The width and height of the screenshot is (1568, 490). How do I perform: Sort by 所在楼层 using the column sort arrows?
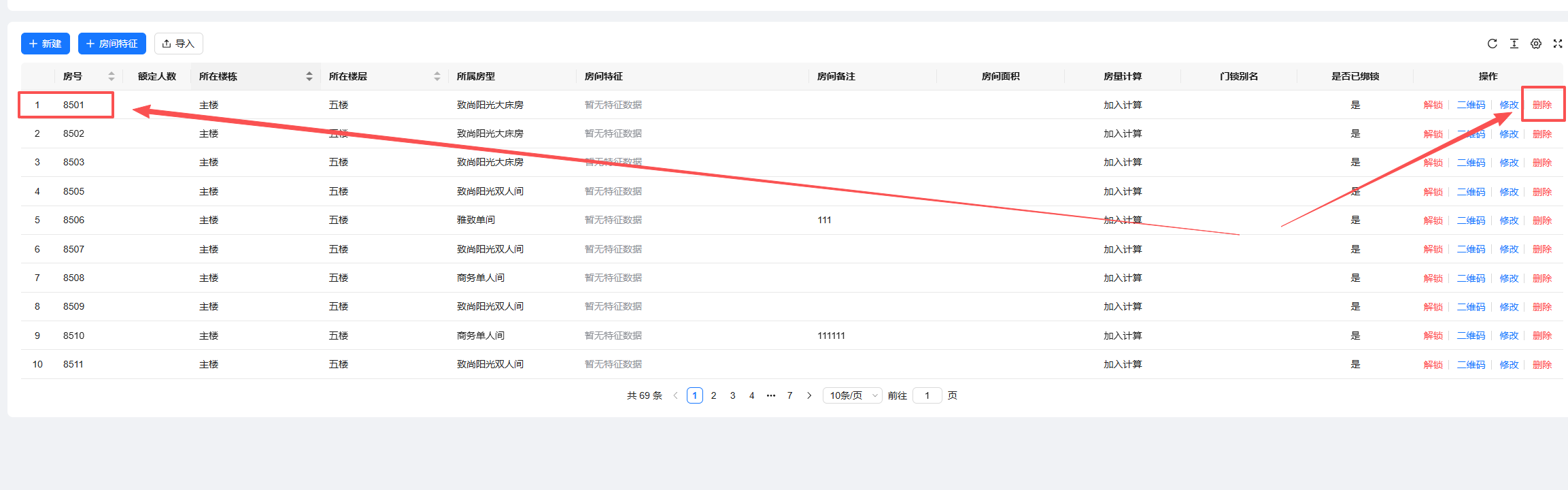click(x=437, y=76)
